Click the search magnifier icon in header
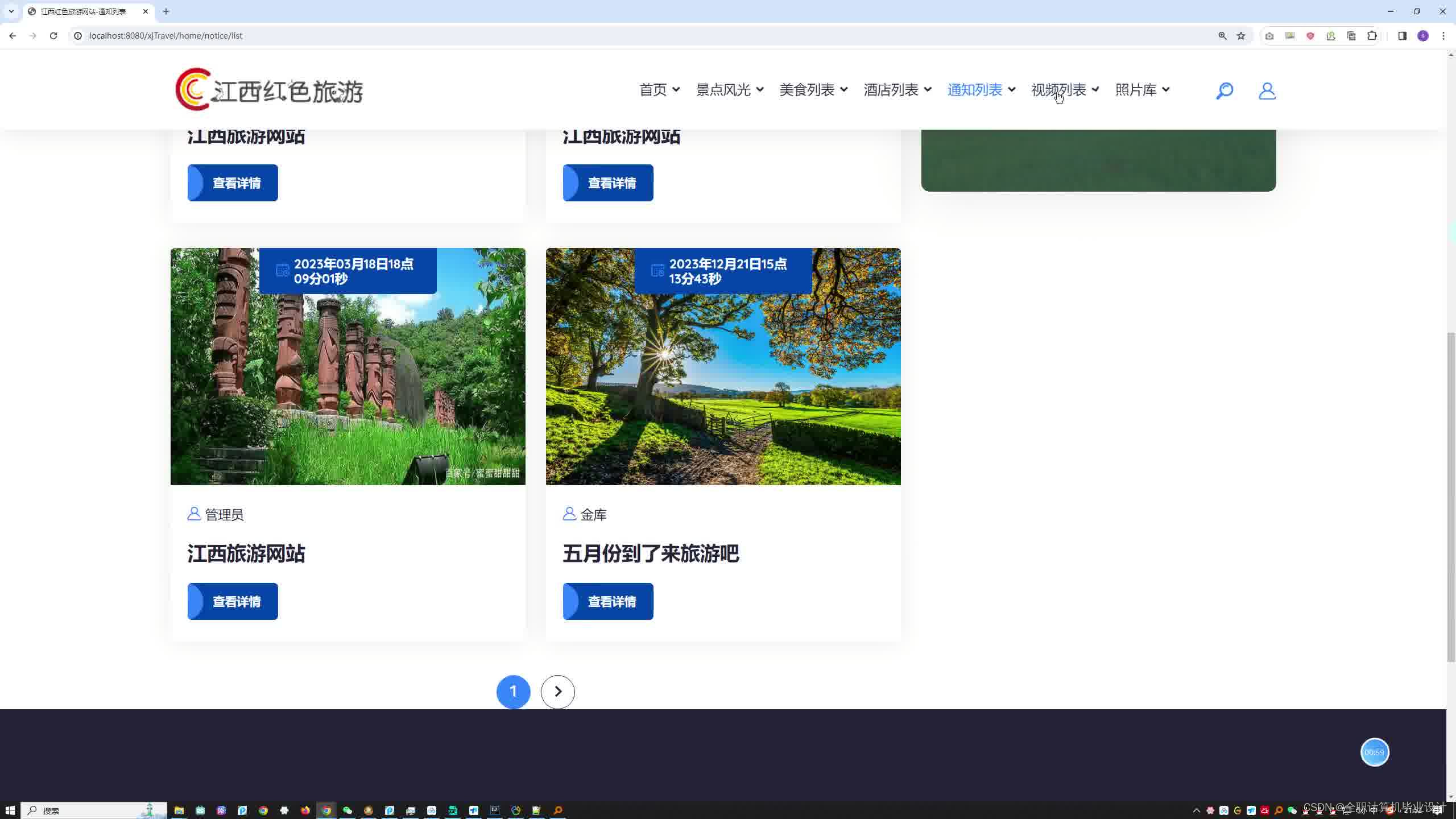 [1224, 90]
